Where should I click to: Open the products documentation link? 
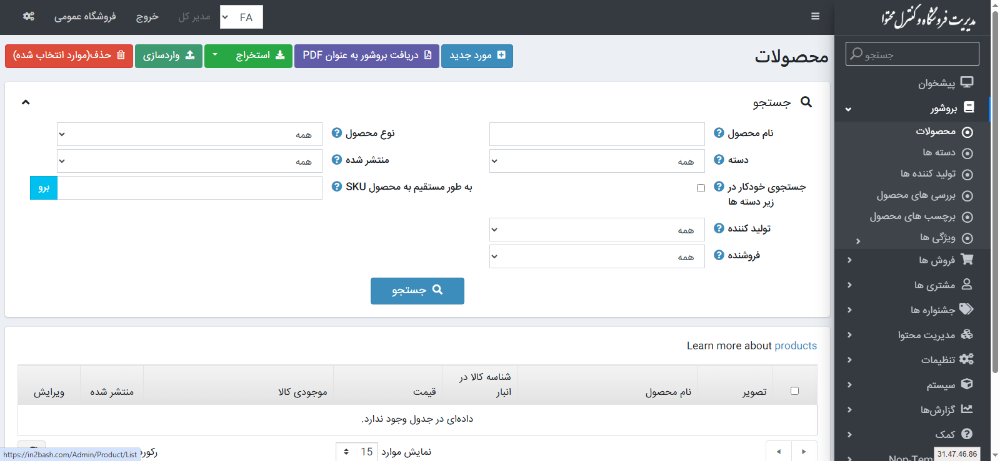click(x=795, y=346)
